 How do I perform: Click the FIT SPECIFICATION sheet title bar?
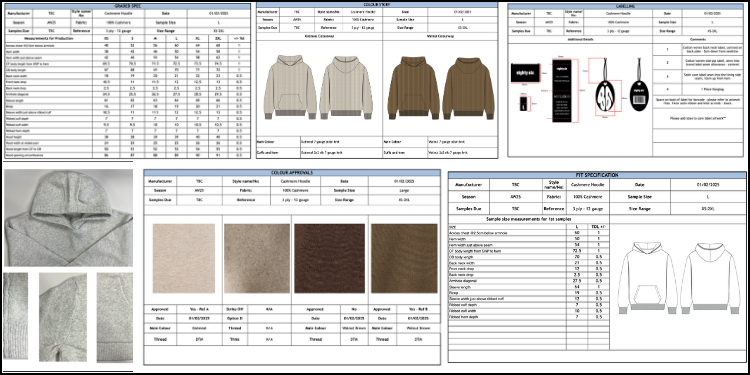tap(596, 175)
